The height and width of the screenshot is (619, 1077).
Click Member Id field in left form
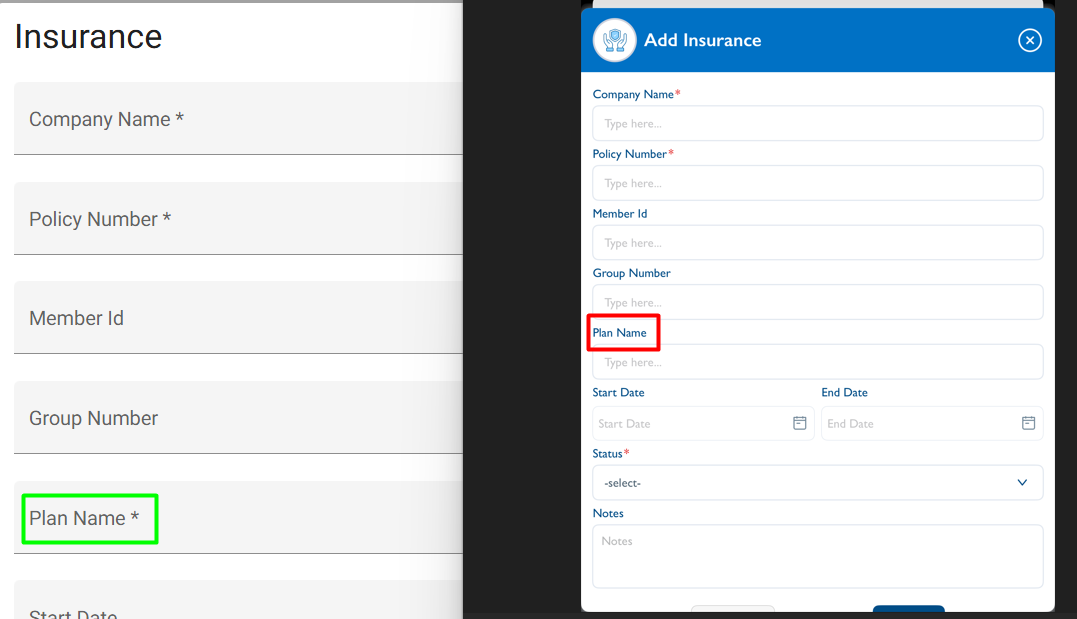click(238, 318)
